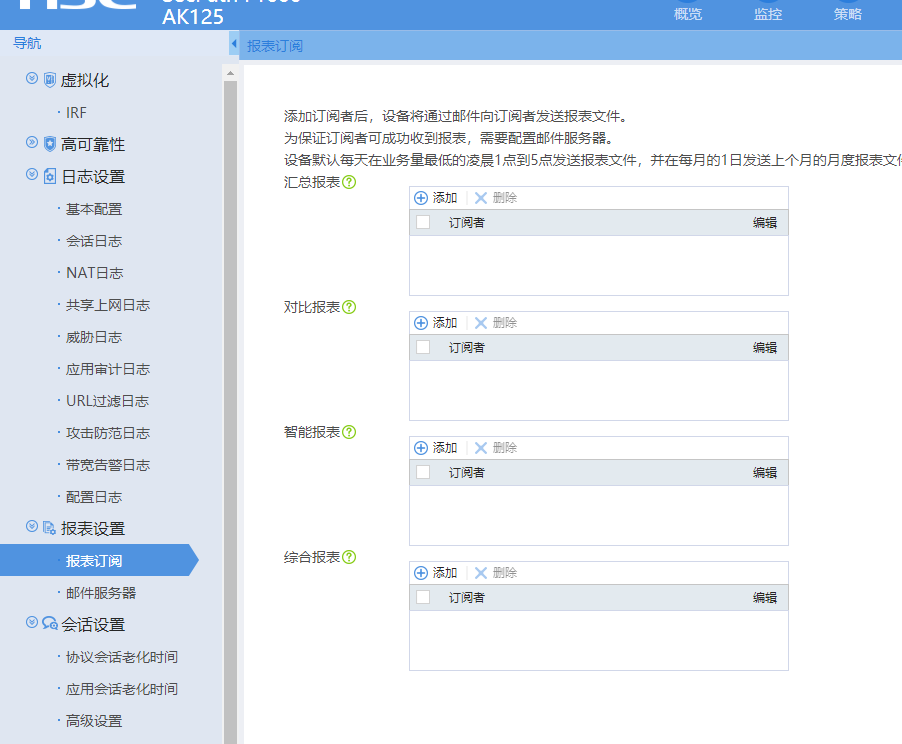Click 删除 X icon in 汇总报表 table
The width and height of the screenshot is (902, 744).
click(x=481, y=198)
